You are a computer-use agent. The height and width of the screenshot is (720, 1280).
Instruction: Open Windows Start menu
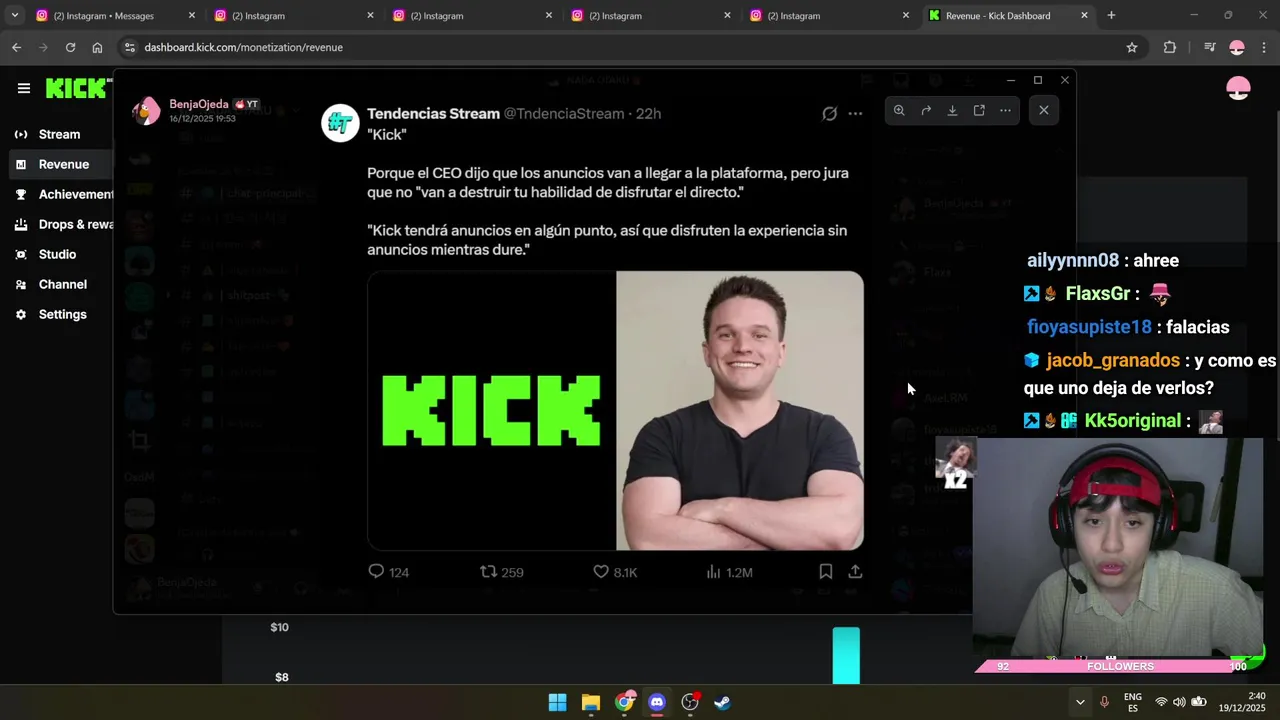pyautogui.click(x=558, y=702)
